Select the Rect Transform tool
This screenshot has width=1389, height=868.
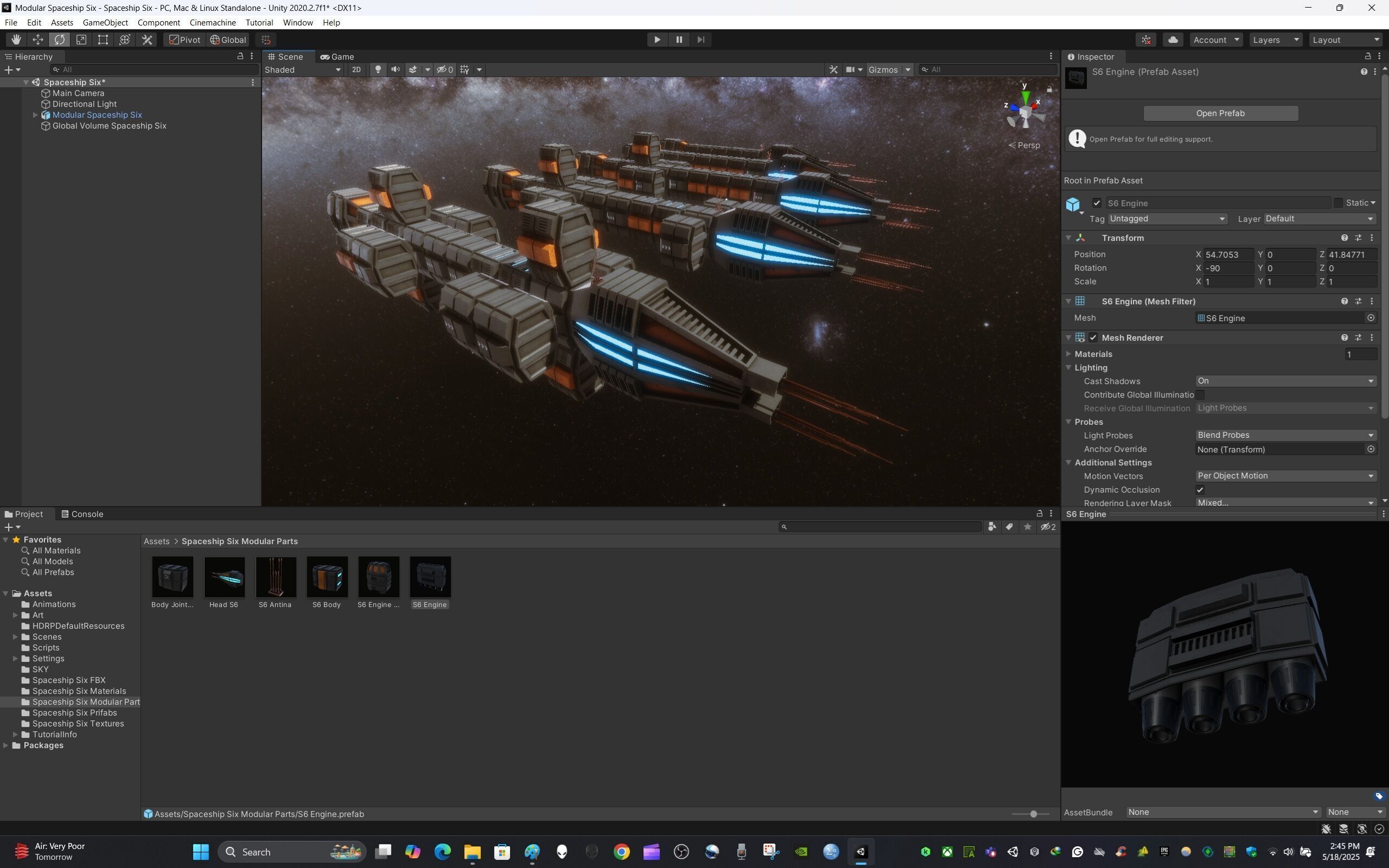coord(103,40)
